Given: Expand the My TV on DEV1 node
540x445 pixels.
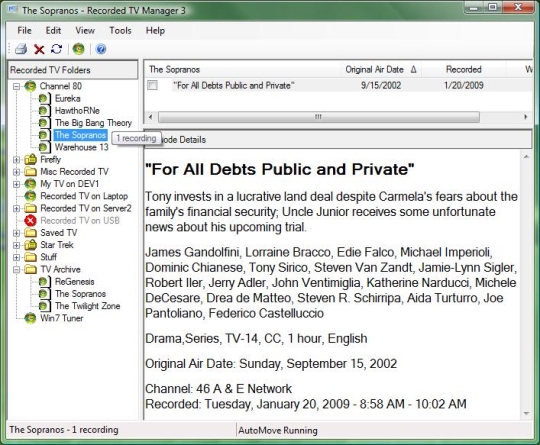Looking at the screenshot, I should 16,184.
